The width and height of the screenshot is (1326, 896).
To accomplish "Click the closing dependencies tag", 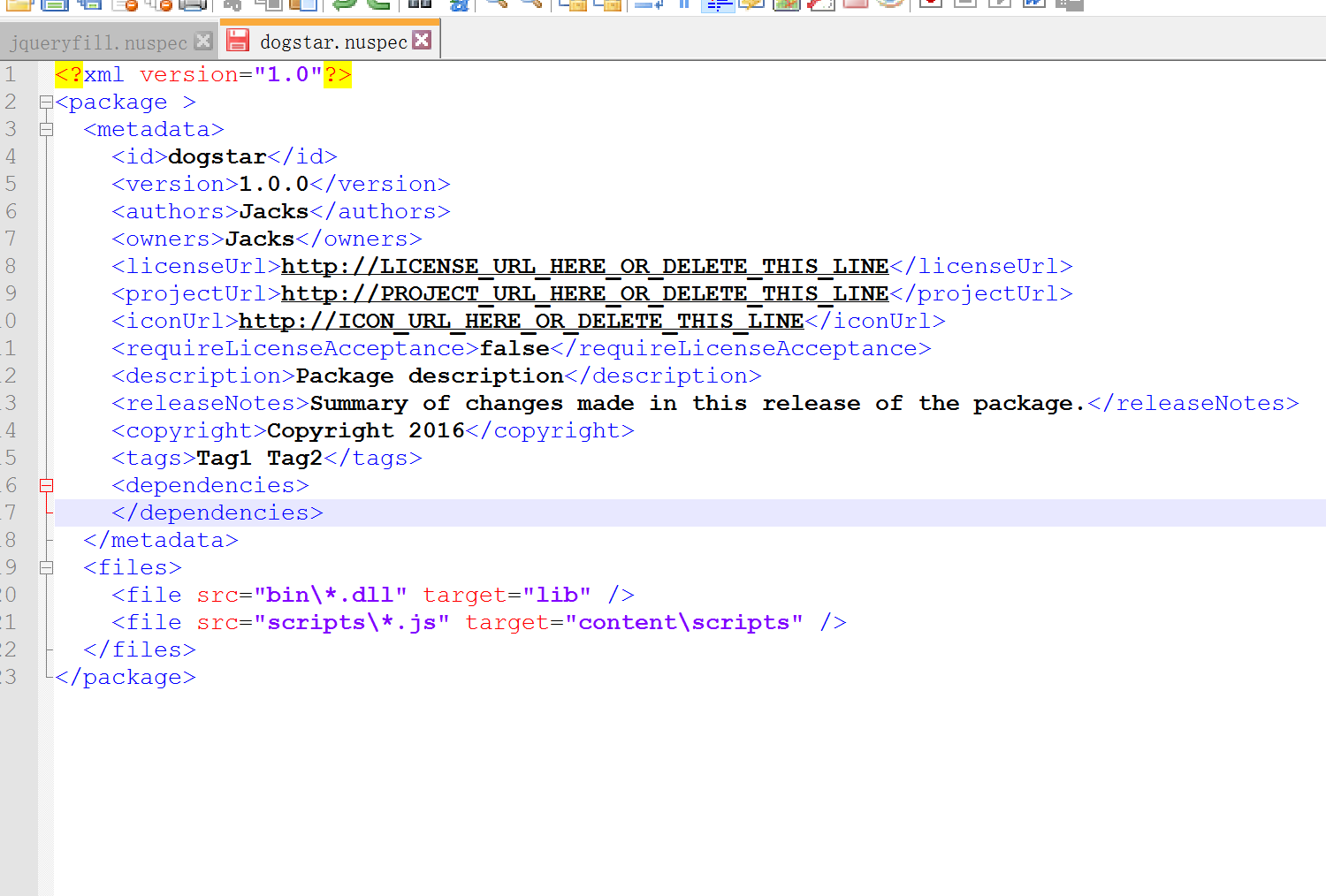I will pyautogui.click(x=217, y=513).
